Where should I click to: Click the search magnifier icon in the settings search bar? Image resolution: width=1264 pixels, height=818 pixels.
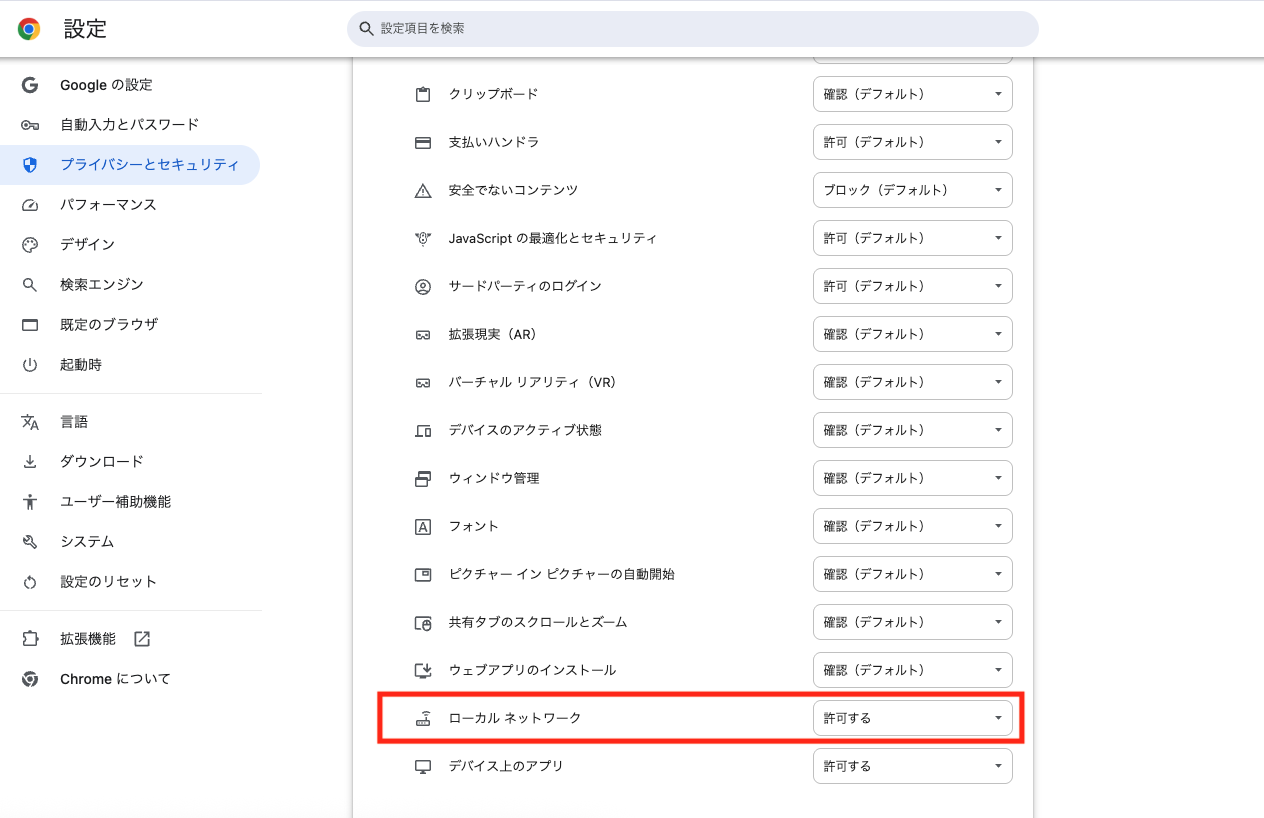pyautogui.click(x=366, y=29)
